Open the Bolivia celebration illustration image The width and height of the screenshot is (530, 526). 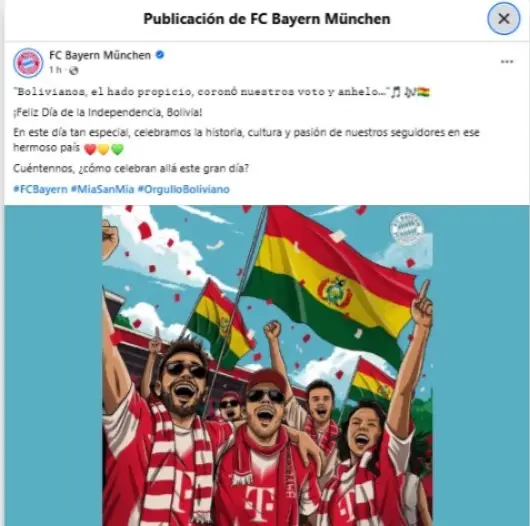(x=267, y=365)
